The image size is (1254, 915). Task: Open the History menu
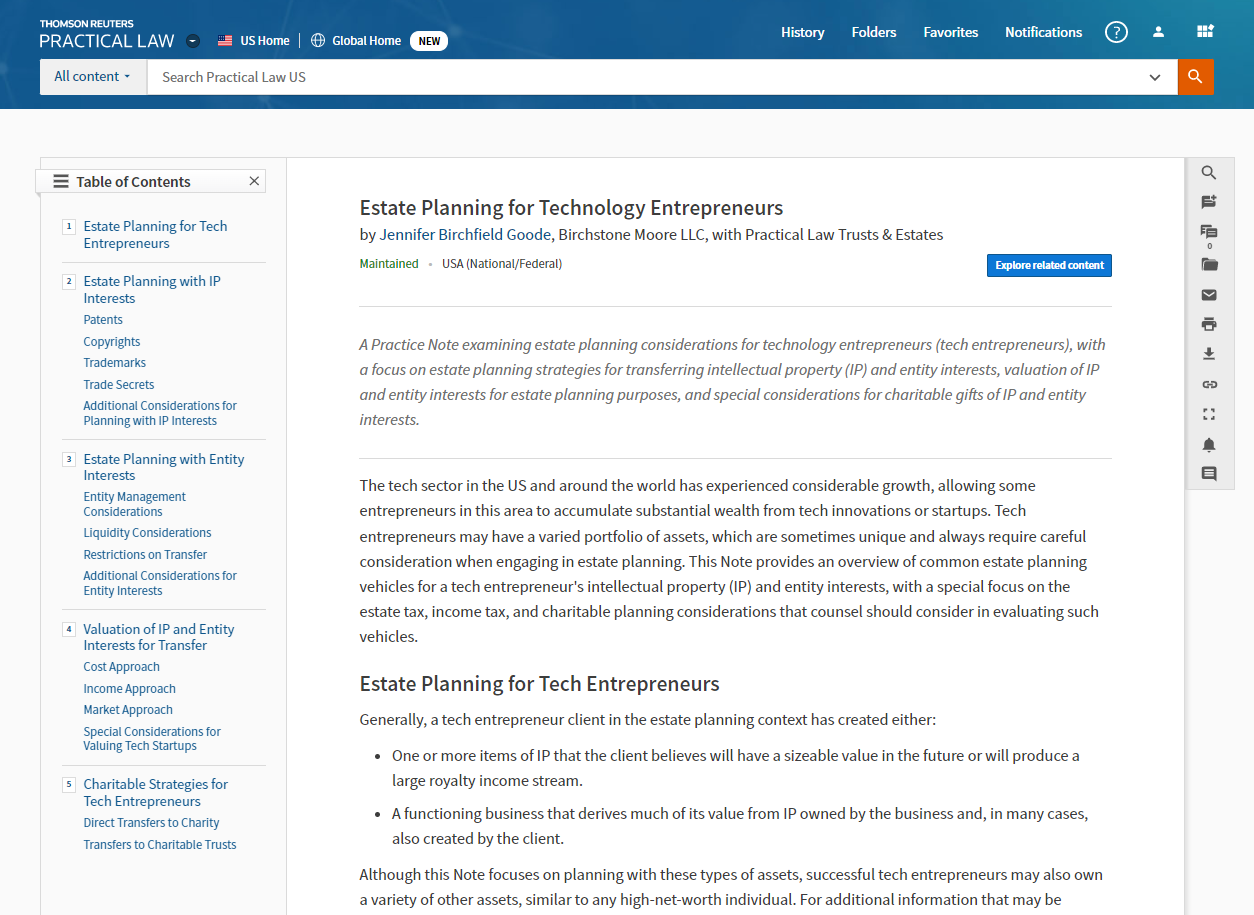pyautogui.click(x=802, y=32)
